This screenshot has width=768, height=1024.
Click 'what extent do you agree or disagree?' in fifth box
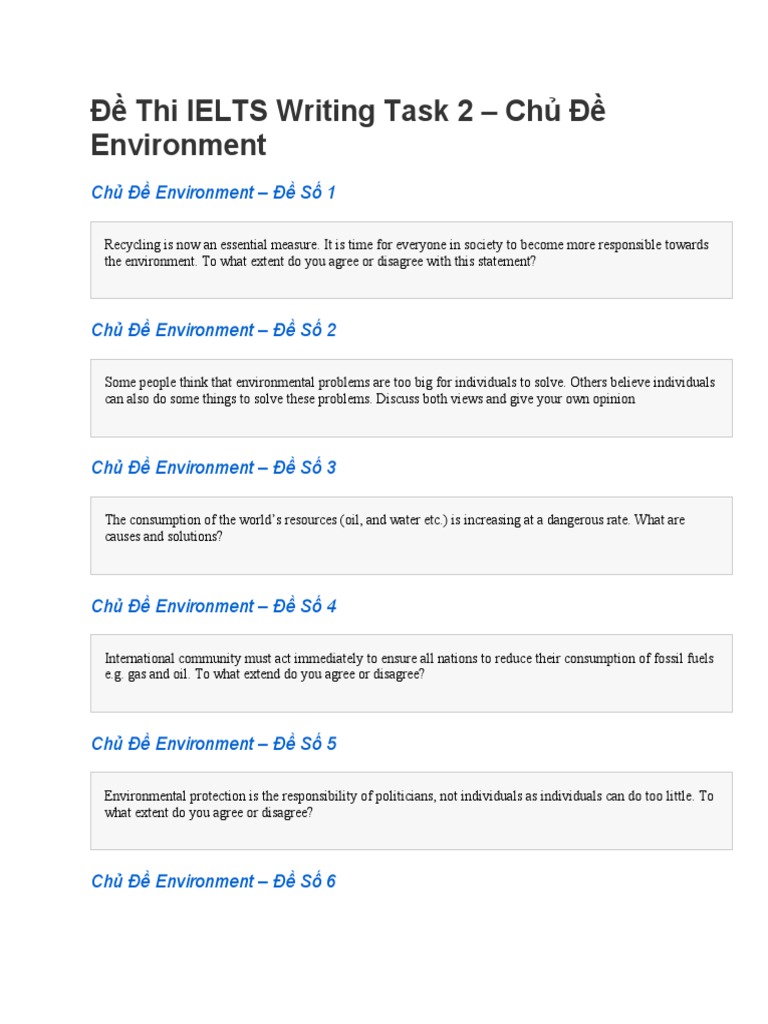coord(209,812)
